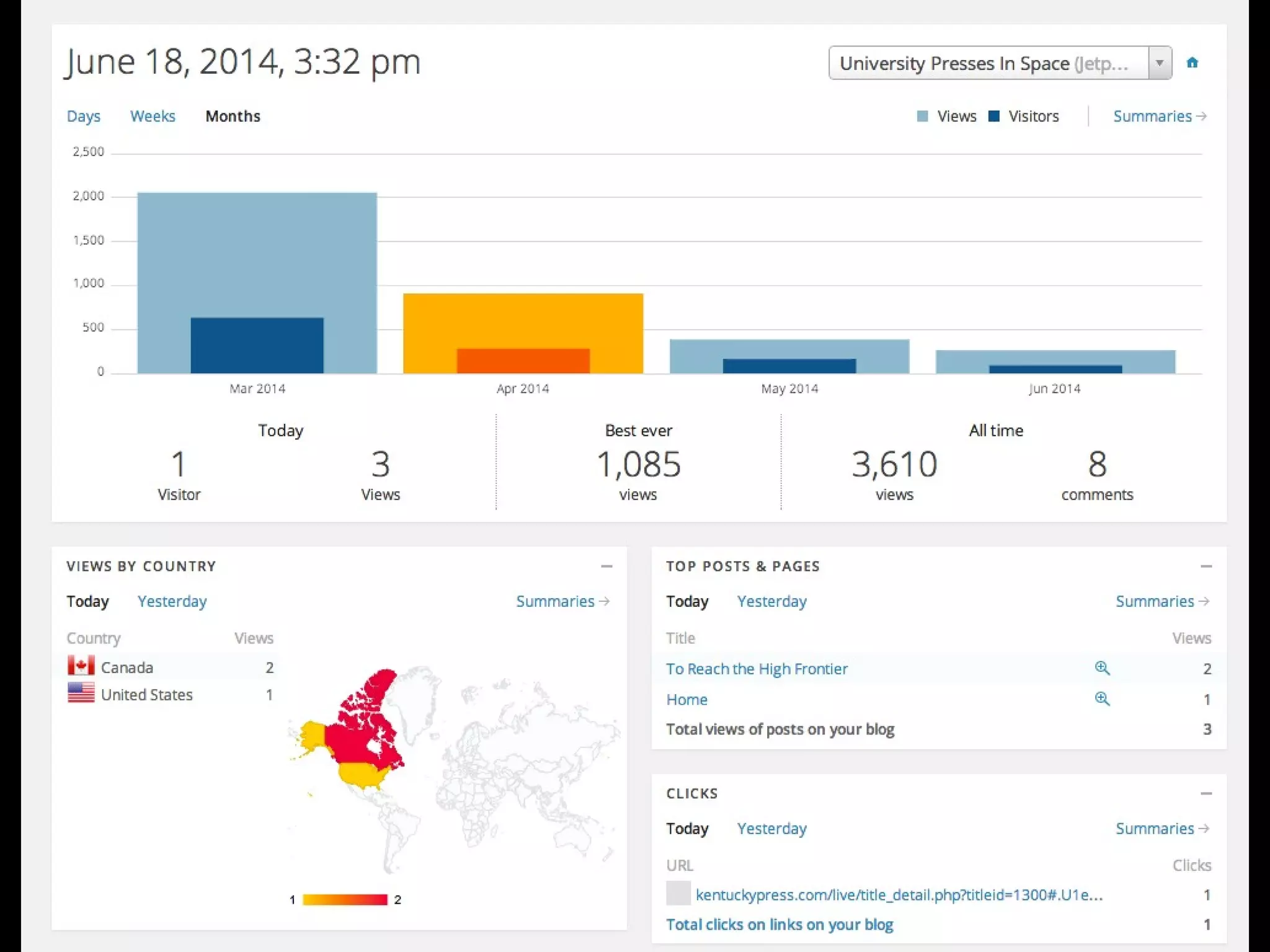
Task: Click the dark blue Visitors legend square
Action: [x=993, y=116]
